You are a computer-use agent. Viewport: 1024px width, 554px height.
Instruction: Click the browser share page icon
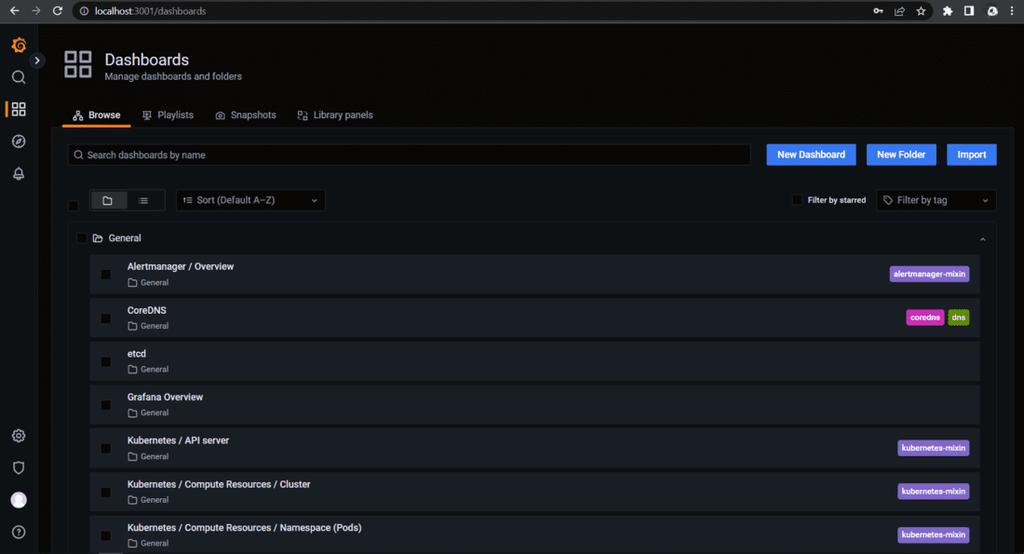(899, 11)
